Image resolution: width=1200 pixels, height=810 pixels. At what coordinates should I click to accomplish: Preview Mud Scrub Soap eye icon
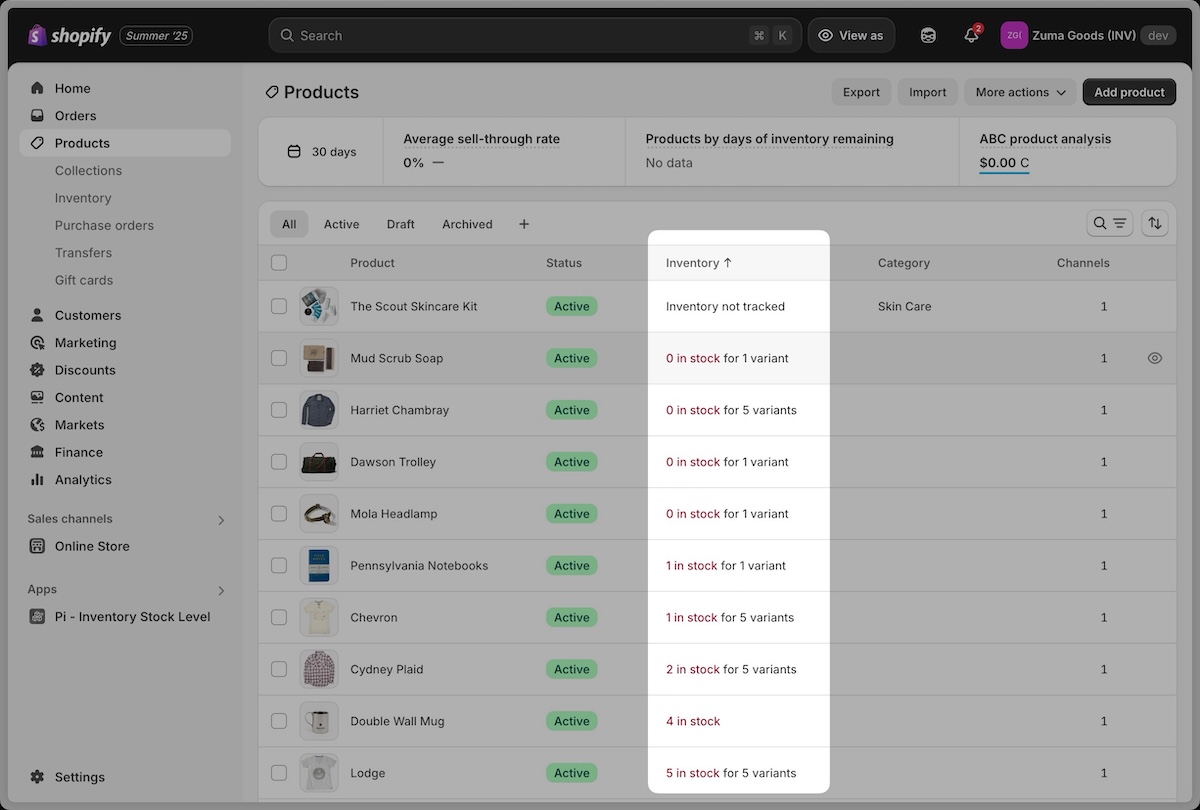pos(1155,358)
